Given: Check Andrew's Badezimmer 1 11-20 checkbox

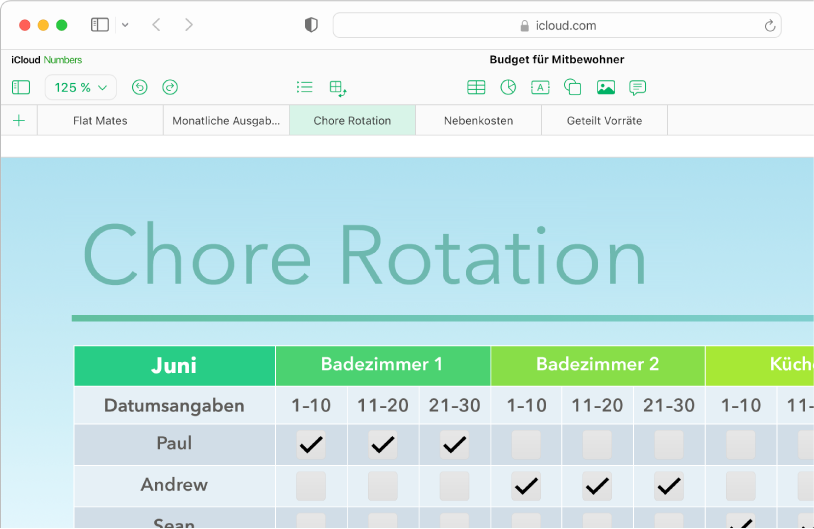Looking at the screenshot, I should click(383, 486).
